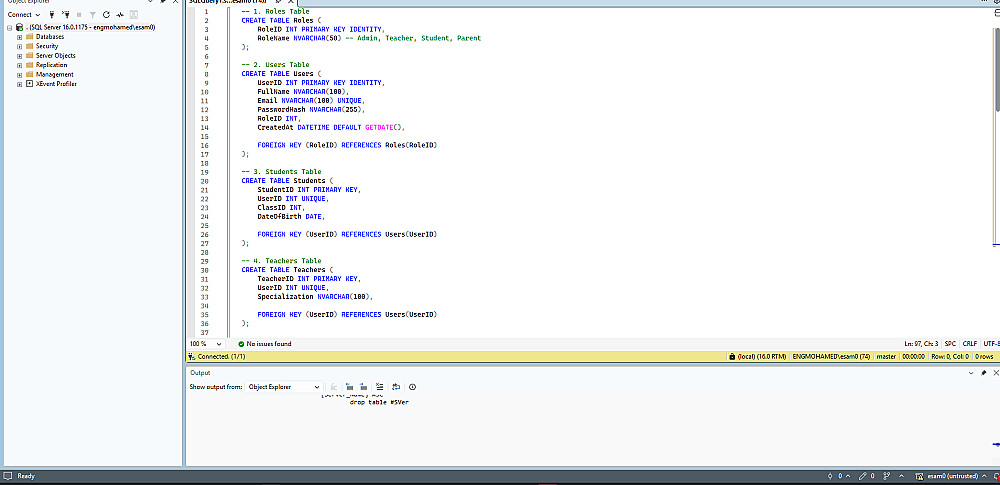Viewport: 1000px width, 485px height.
Task: Click the lock icon in query status bar
Action: (x=732, y=357)
